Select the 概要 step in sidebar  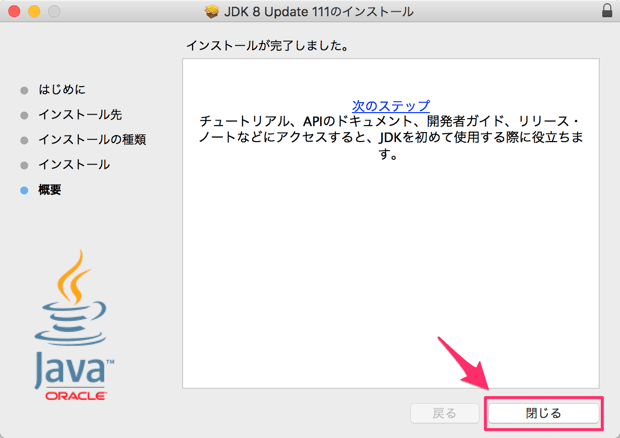point(50,190)
